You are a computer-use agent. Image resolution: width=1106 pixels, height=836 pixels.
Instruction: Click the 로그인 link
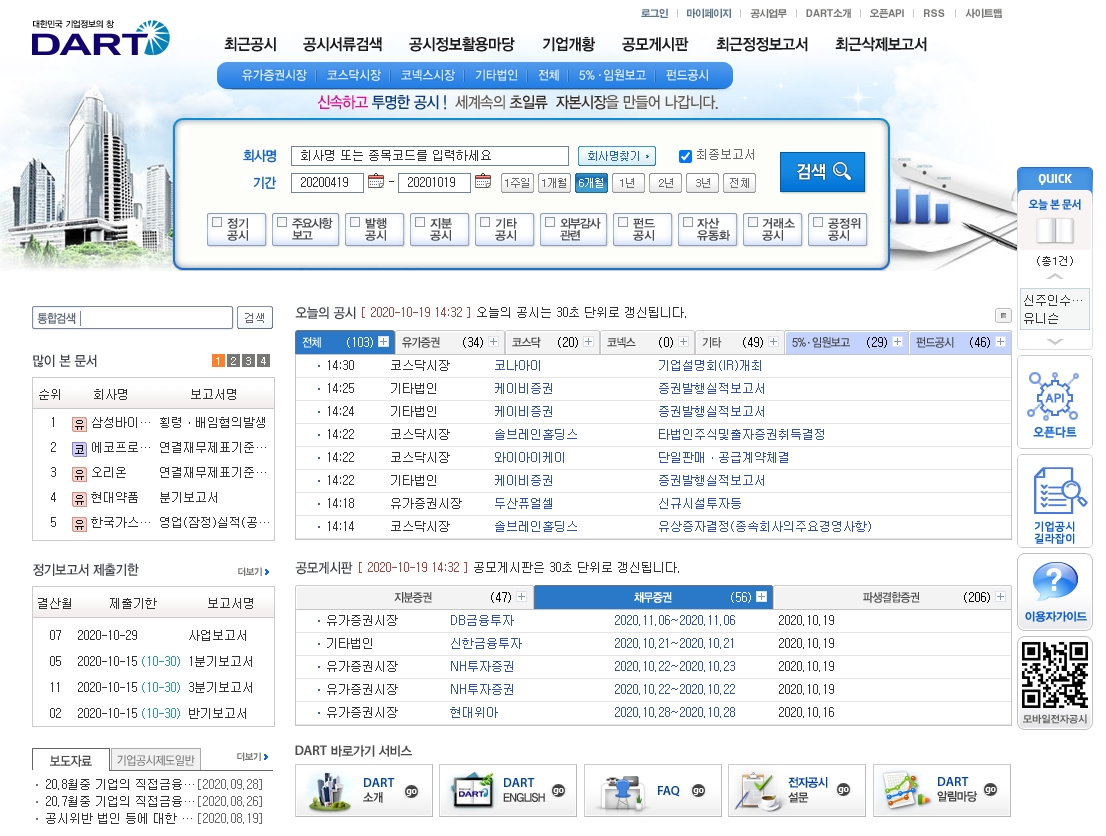point(654,13)
